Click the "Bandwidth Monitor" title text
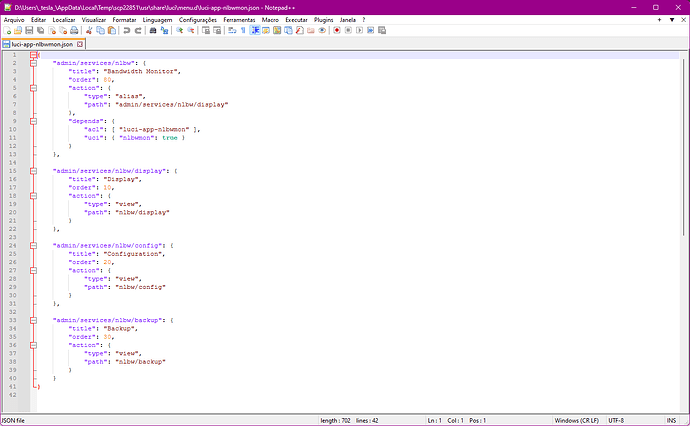This screenshot has width=690, height=426. pyautogui.click(x=142, y=71)
